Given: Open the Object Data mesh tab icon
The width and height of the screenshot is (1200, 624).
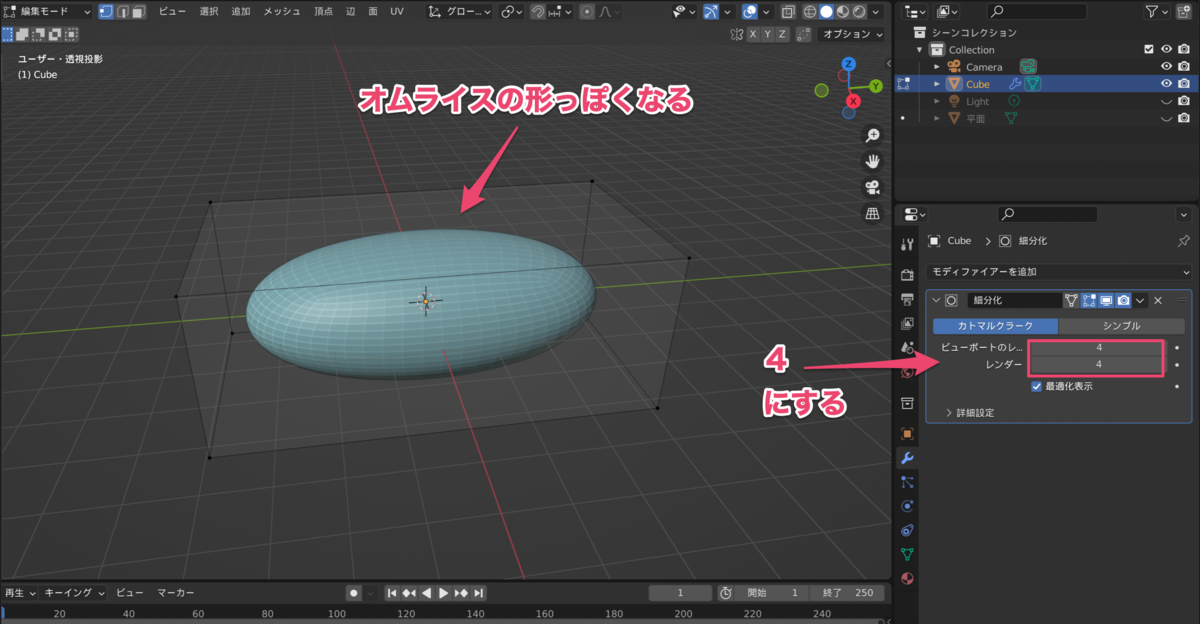Looking at the screenshot, I should click(908, 554).
